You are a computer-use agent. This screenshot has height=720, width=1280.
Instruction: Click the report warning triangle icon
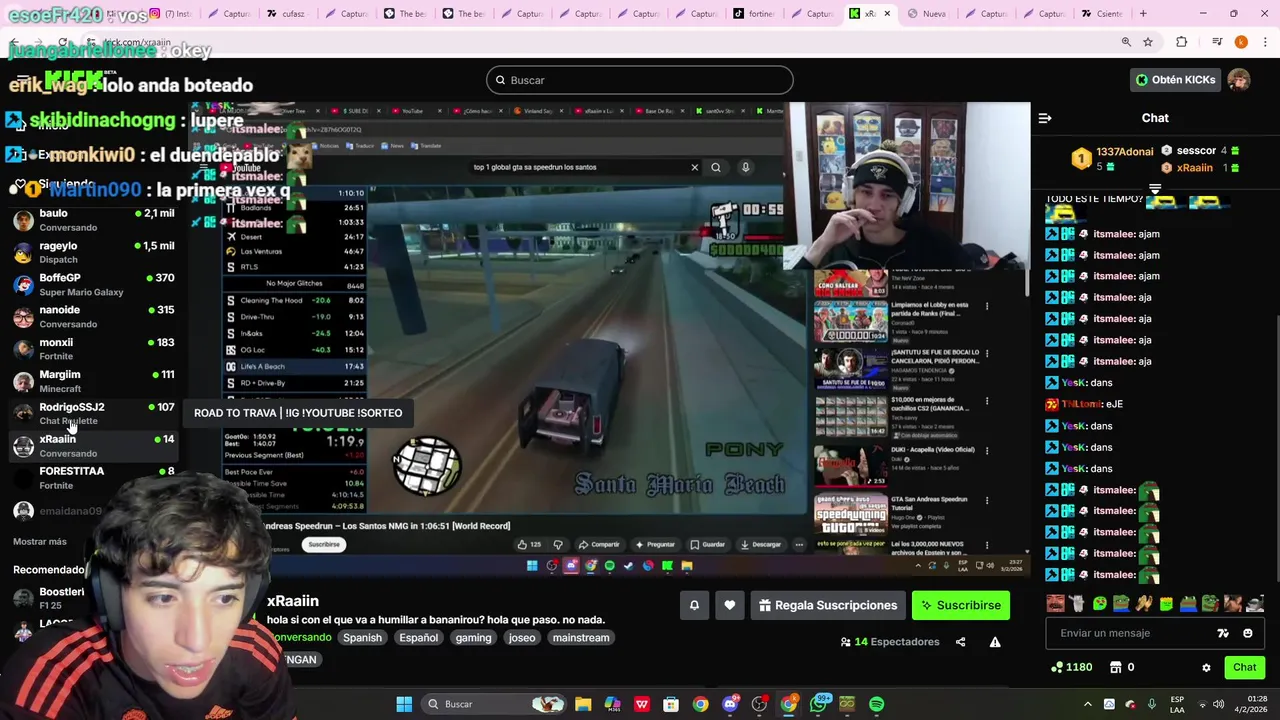tap(995, 642)
